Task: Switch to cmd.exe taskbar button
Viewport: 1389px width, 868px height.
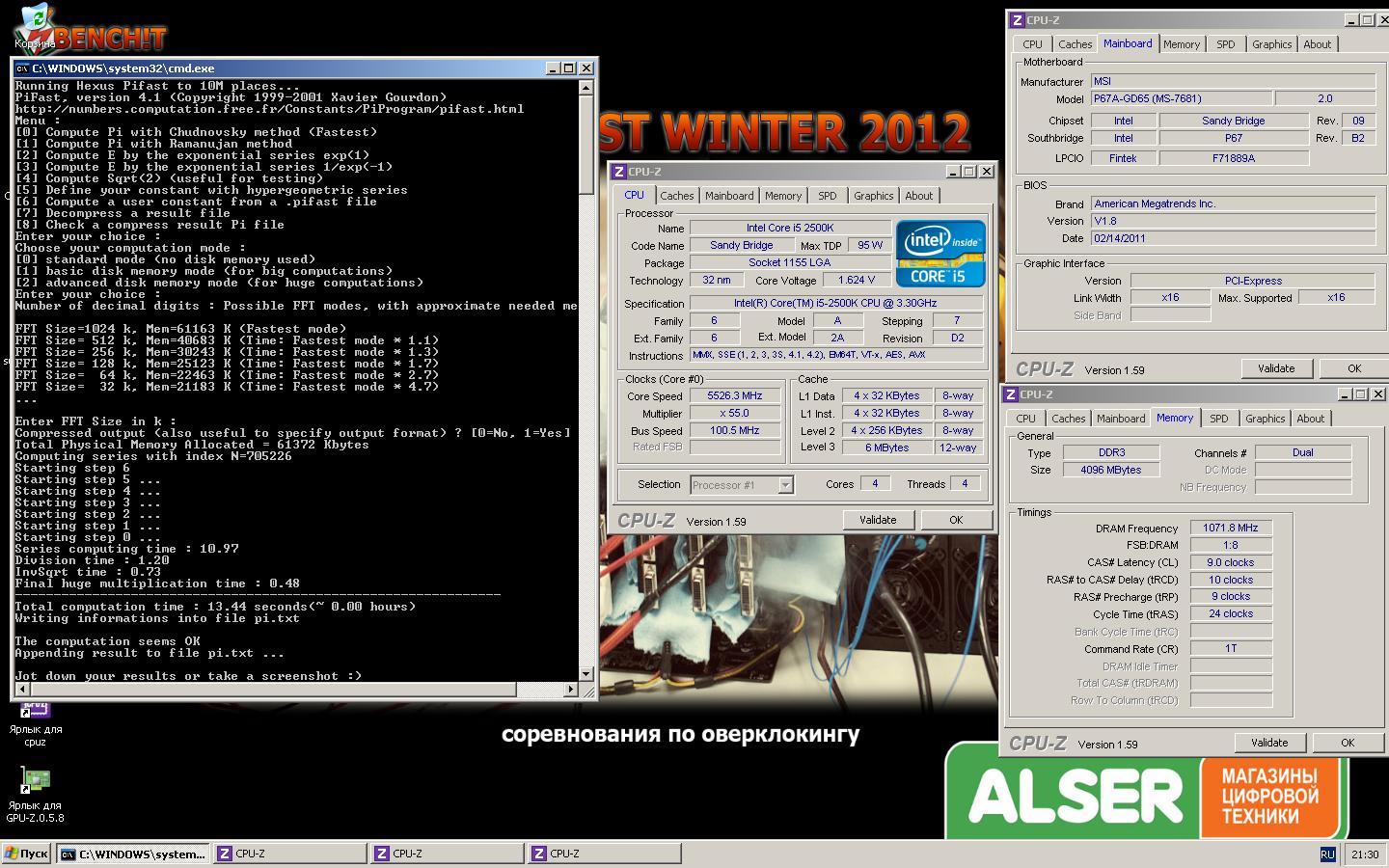Action: 133,854
